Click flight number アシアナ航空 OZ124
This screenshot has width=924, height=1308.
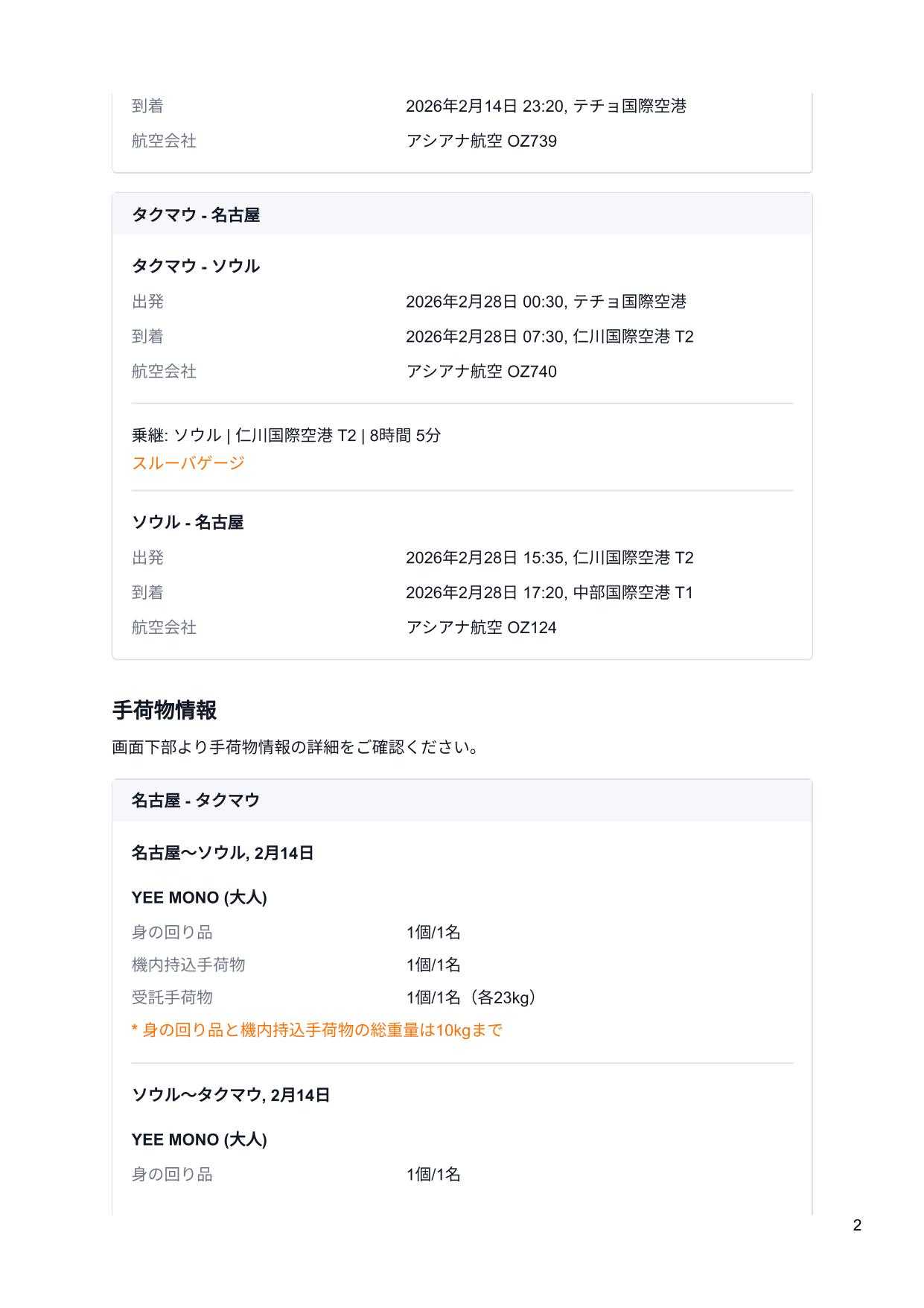(x=481, y=628)
